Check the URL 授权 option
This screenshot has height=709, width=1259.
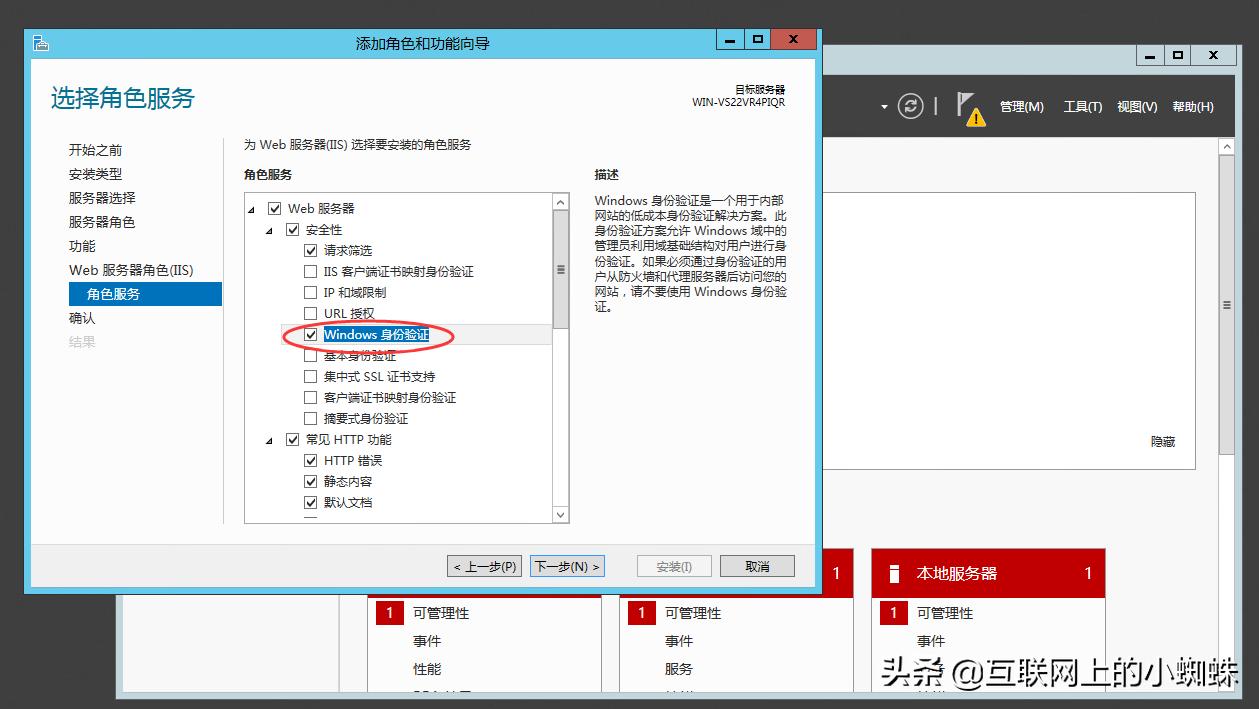[311, 313]
